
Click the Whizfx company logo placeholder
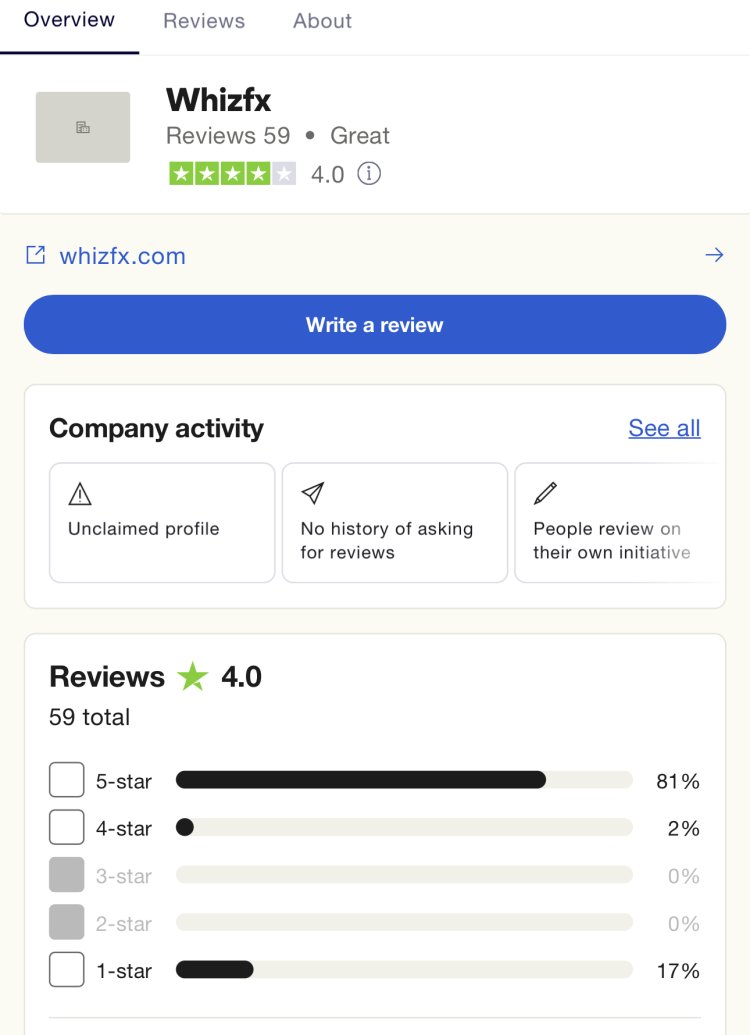pyautogui.click(x=83, y=127)
